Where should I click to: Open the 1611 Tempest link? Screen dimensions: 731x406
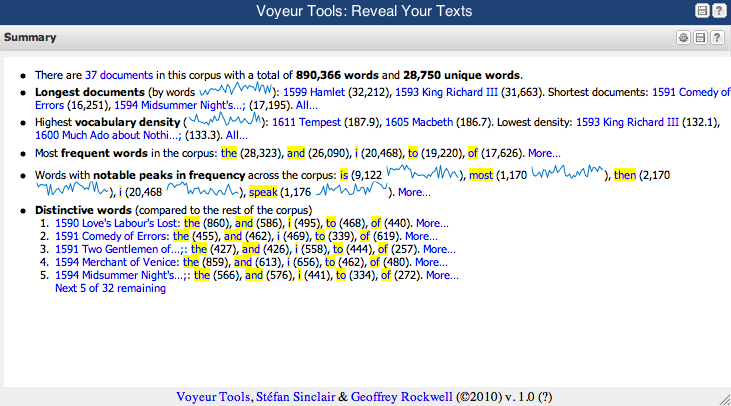pyautogui.click(x=306, y=122)
